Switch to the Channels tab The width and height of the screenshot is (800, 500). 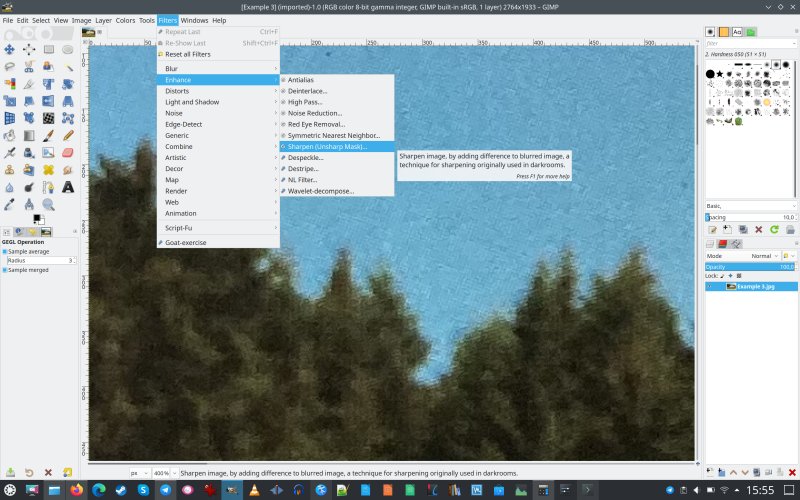click(723, 244)
